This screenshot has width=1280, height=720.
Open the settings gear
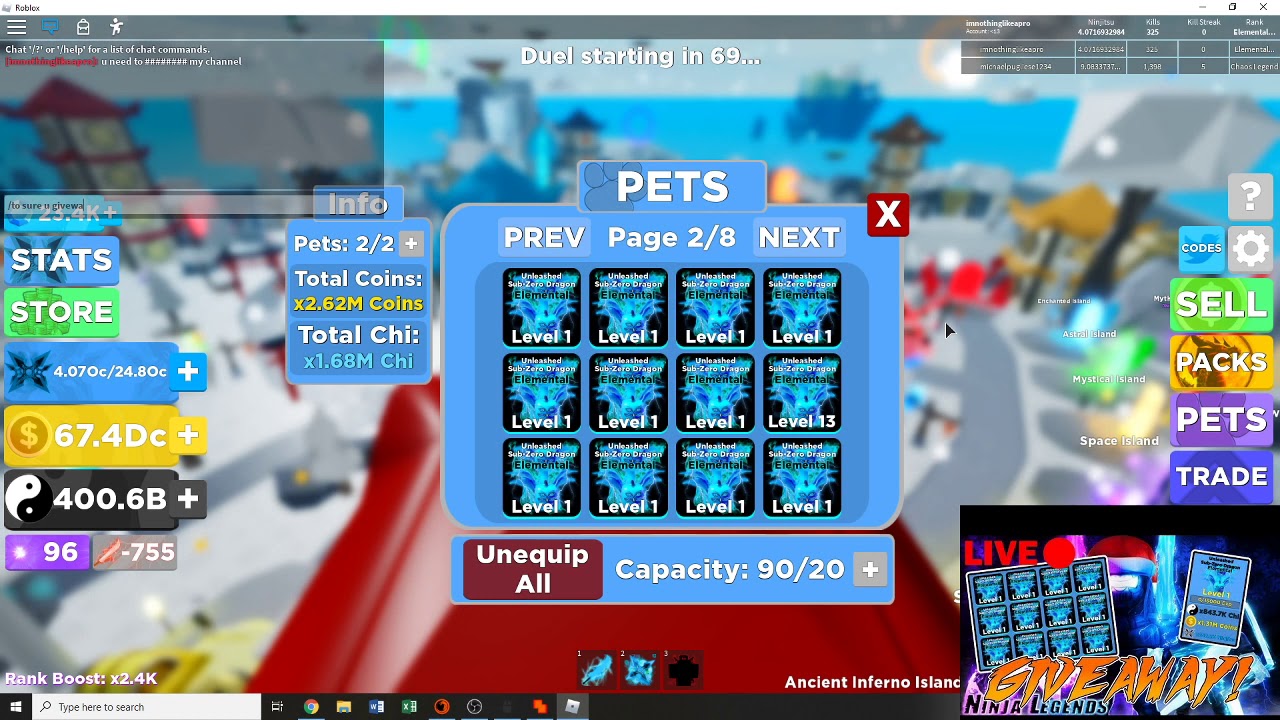1251,248
